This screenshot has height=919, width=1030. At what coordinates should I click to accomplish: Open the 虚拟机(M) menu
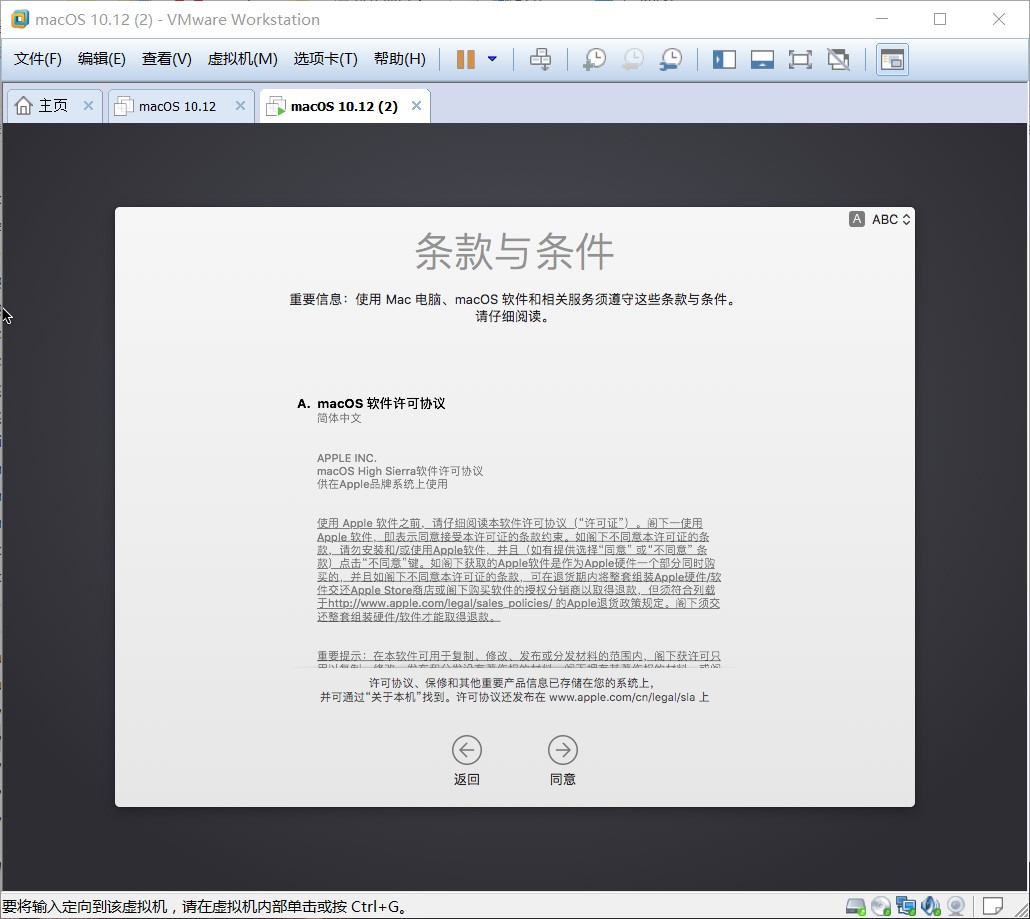242,59
